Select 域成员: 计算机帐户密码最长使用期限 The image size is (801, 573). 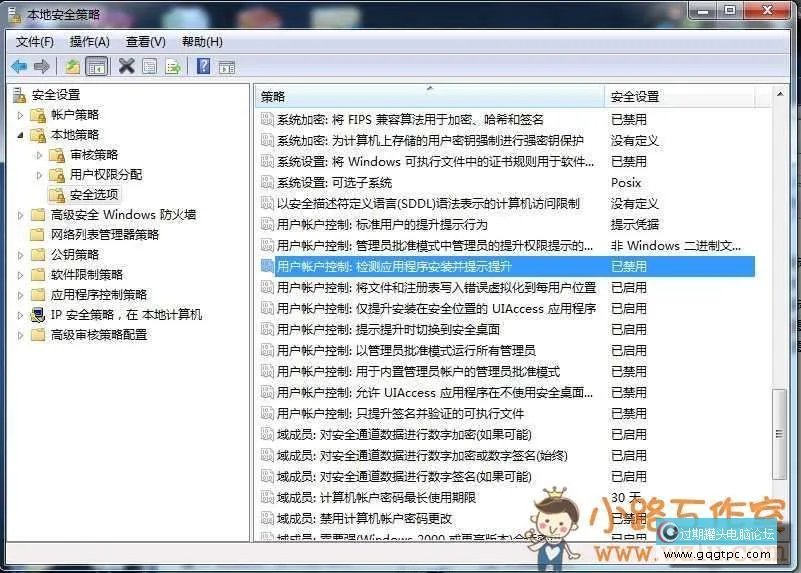coord(376,497)
